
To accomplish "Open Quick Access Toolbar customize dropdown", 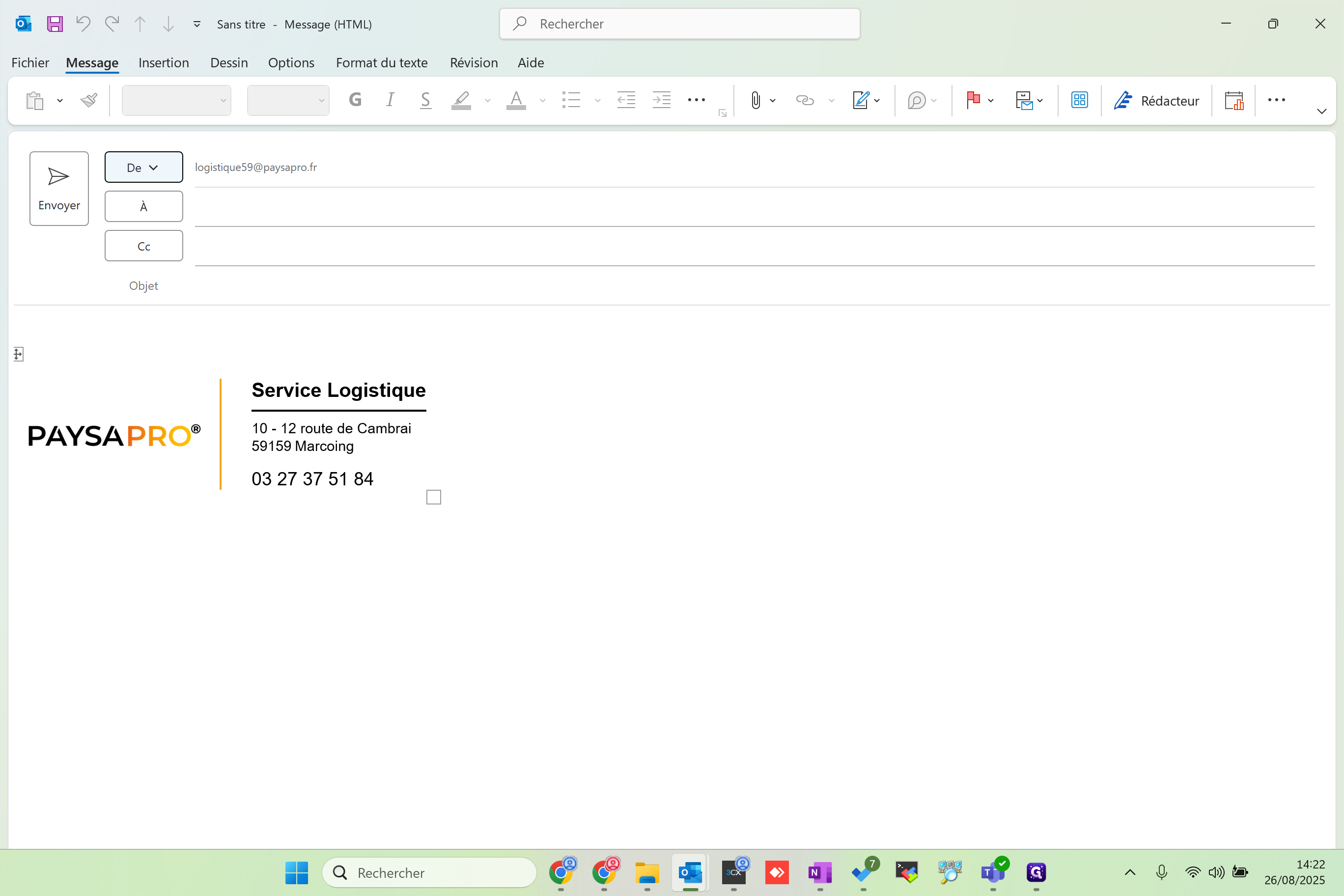I will 196,24.
